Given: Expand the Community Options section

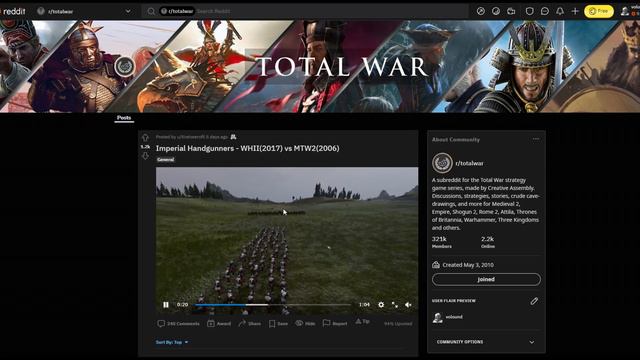Looking at the screenshot, I should 486,342.
